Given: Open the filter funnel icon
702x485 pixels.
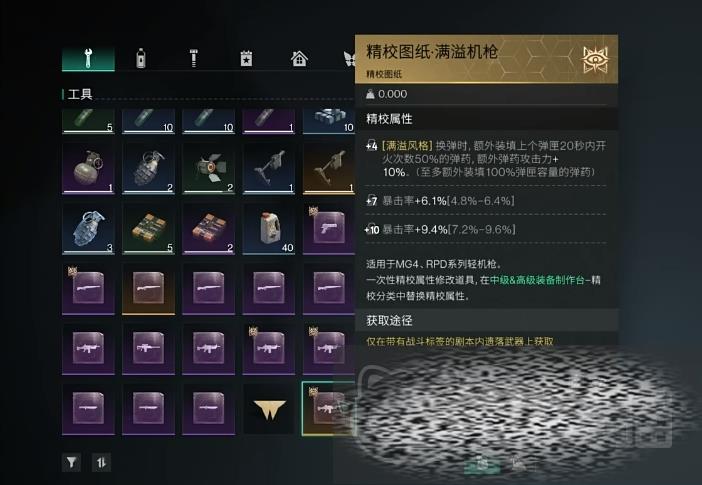Looking at the screenshot, I should pyautogui.click(x=71, y=462).
